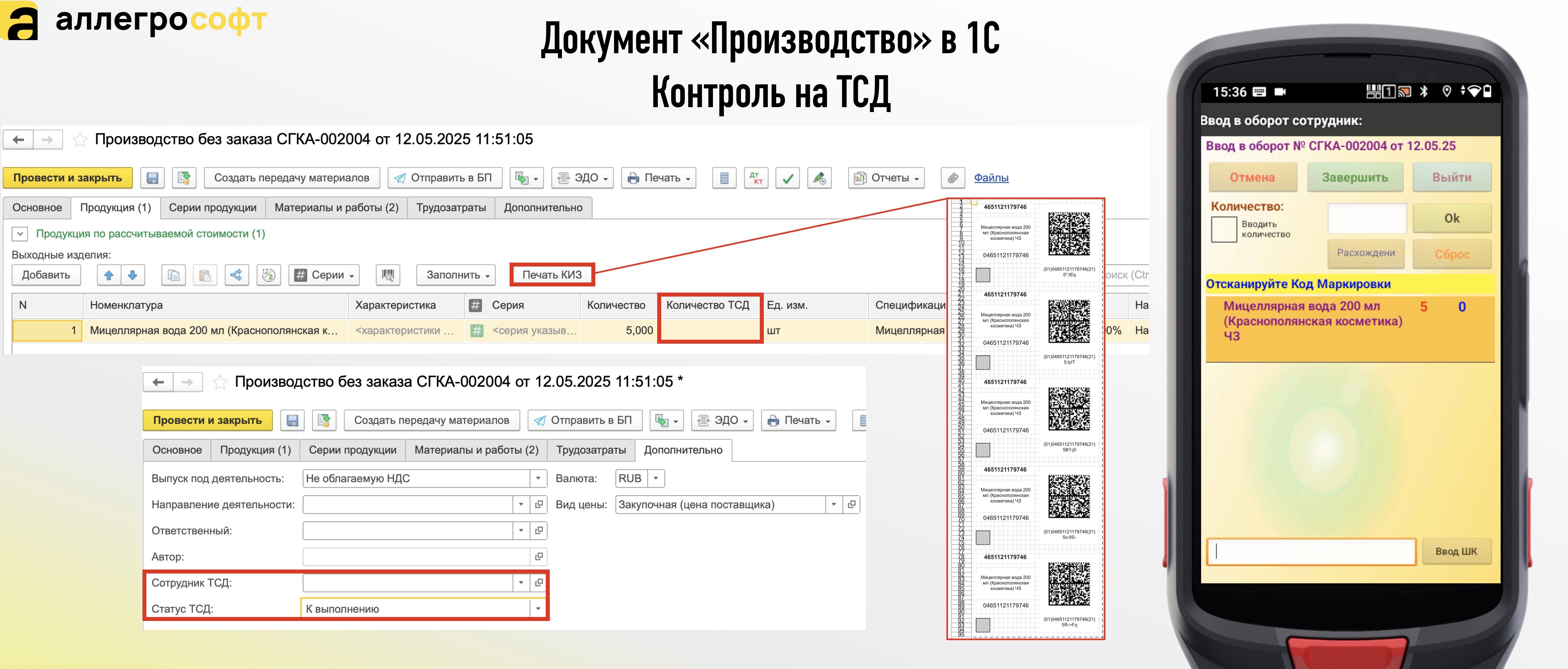Add the lower document to favorites with the star

point(220,382)
